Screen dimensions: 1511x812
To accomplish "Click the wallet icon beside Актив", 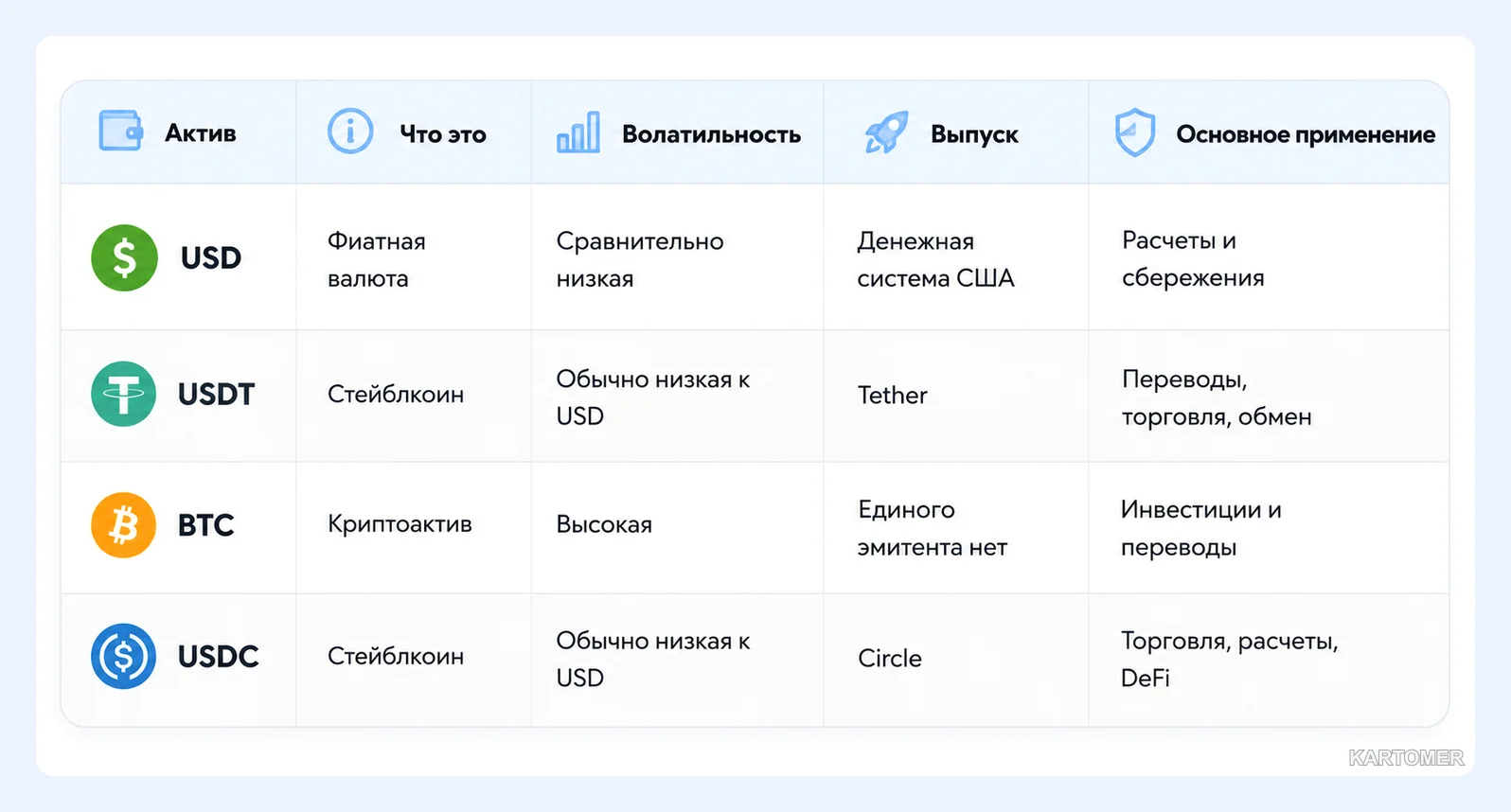I will [x=121, y=131].
